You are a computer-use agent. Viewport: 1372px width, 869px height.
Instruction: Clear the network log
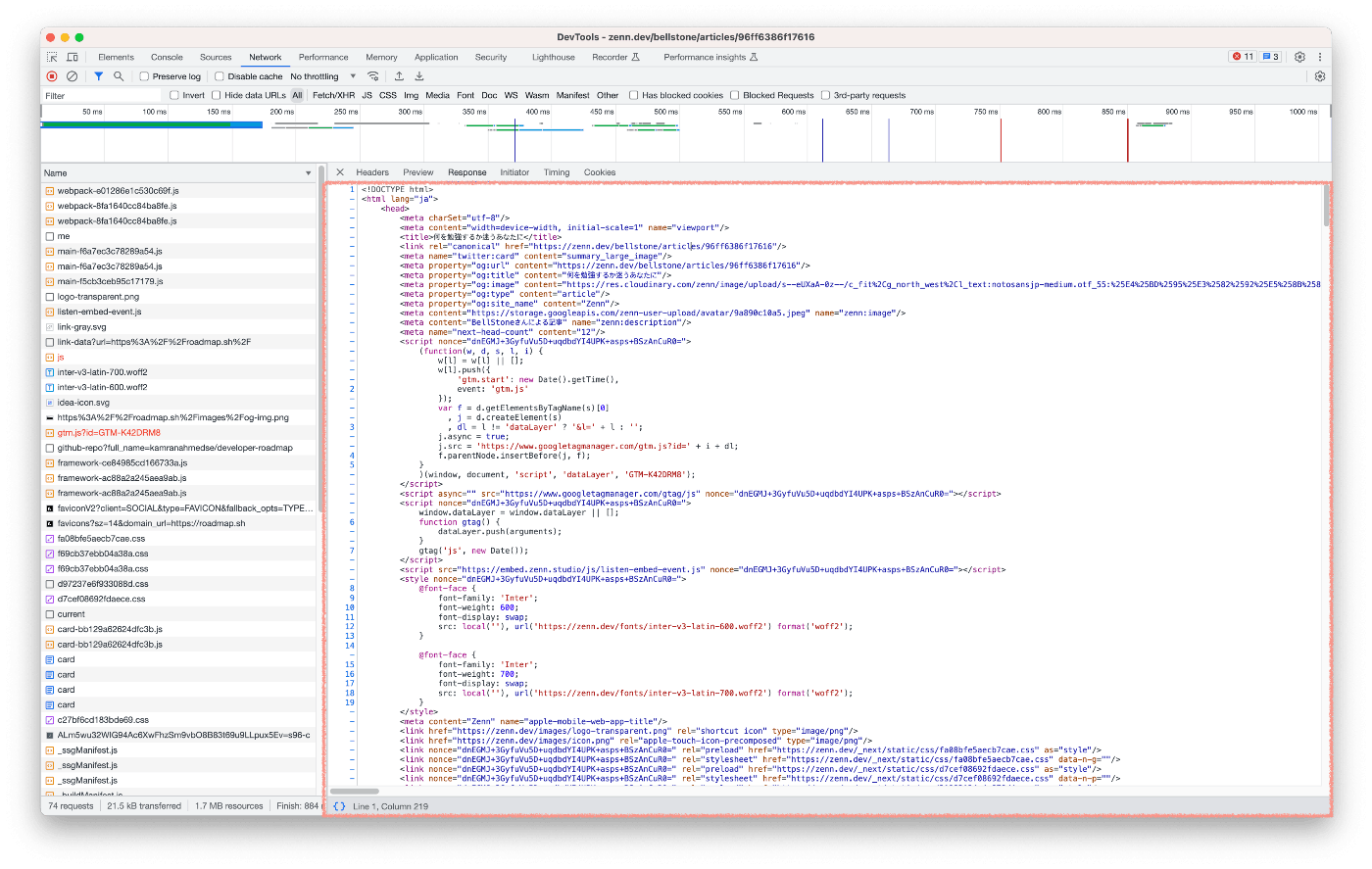click(x=72, y=76)
